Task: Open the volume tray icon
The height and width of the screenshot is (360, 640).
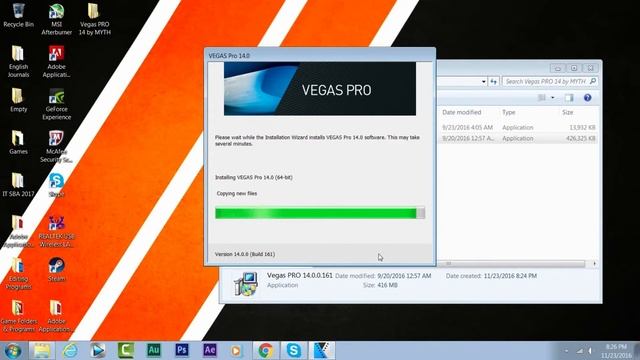Action: tap(590, 351)
